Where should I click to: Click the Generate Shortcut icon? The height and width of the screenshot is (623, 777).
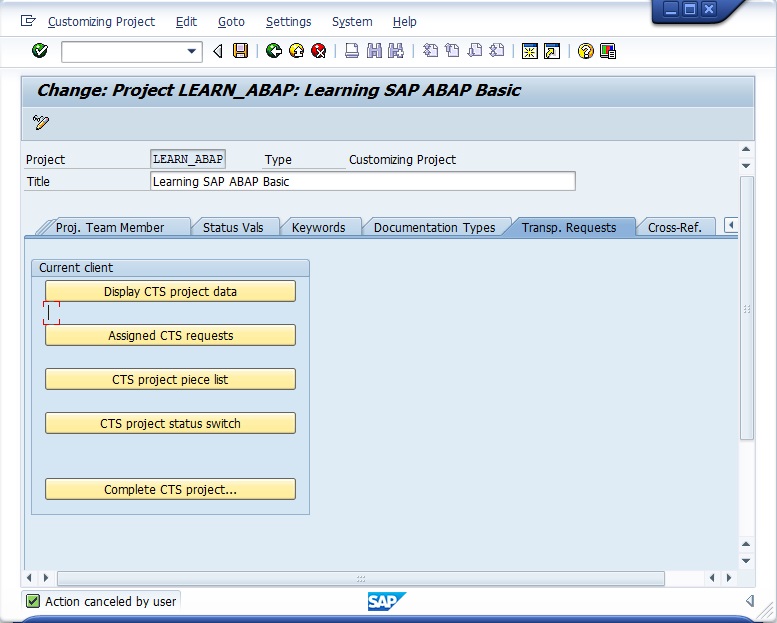click(552, 51)
